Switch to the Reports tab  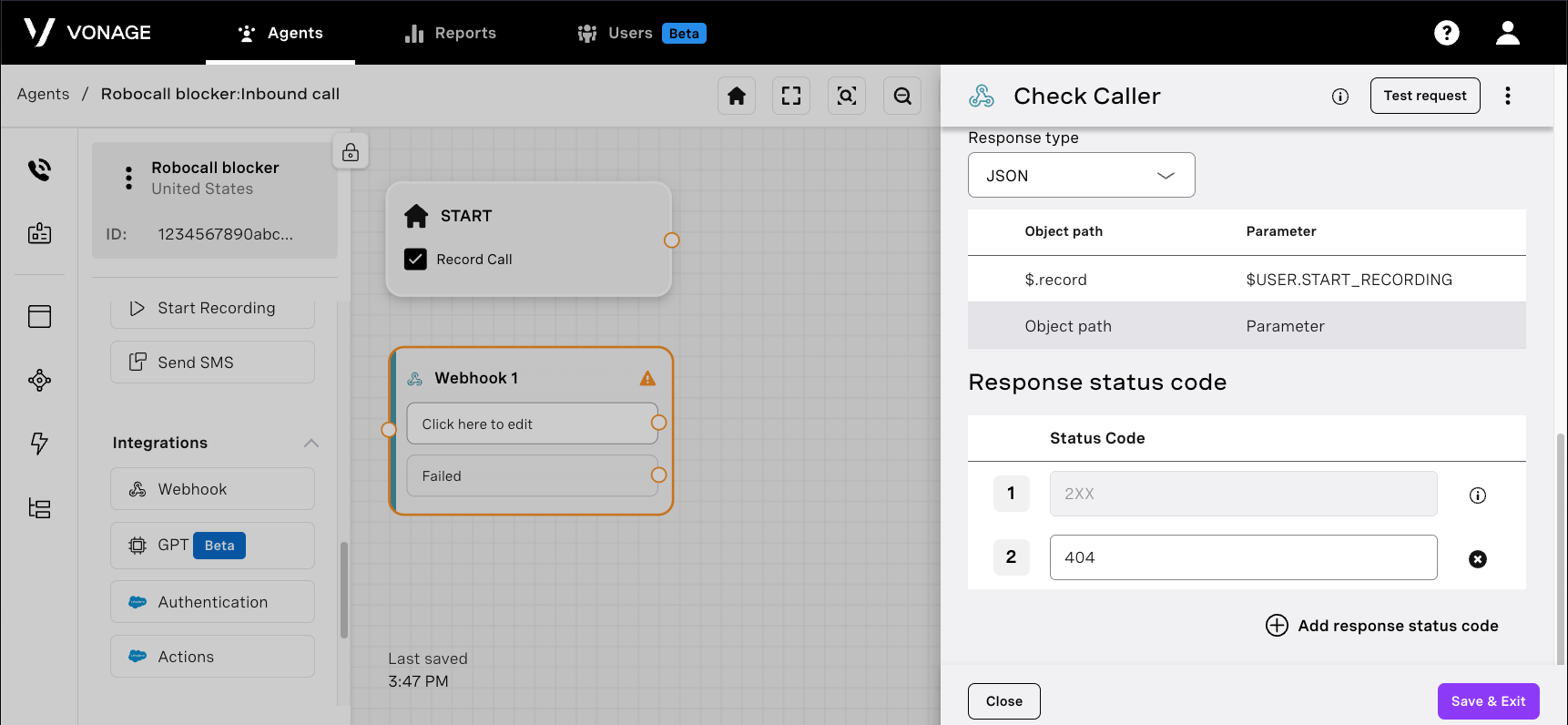point(451,33)
